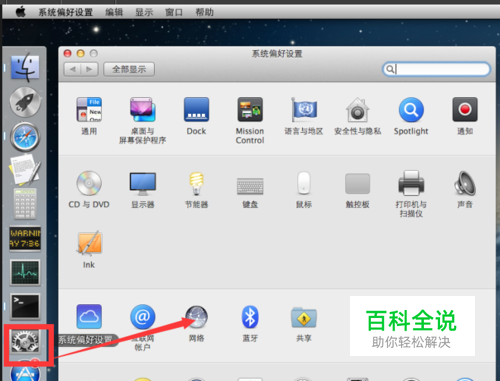Open 声音 (Sound) preferences
The width and height of the screenshot is (500, 381).
click(465, 183)
